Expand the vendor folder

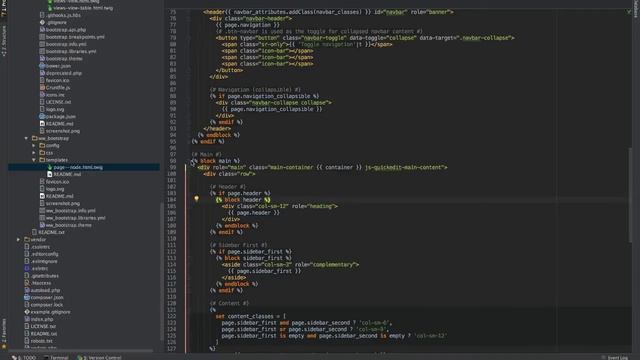[18, 240]
